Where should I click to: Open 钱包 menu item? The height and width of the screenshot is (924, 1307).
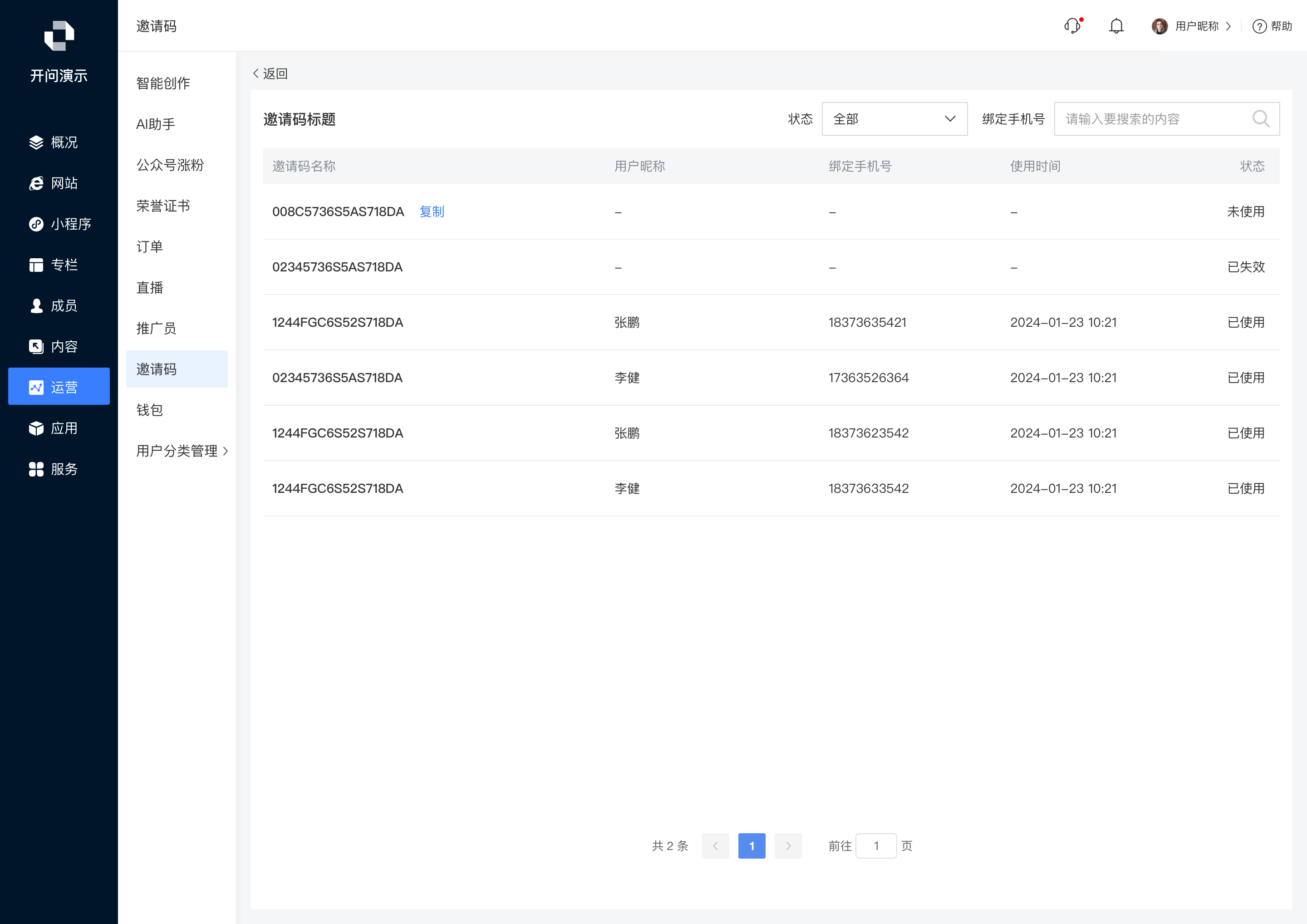pos(150,410)
